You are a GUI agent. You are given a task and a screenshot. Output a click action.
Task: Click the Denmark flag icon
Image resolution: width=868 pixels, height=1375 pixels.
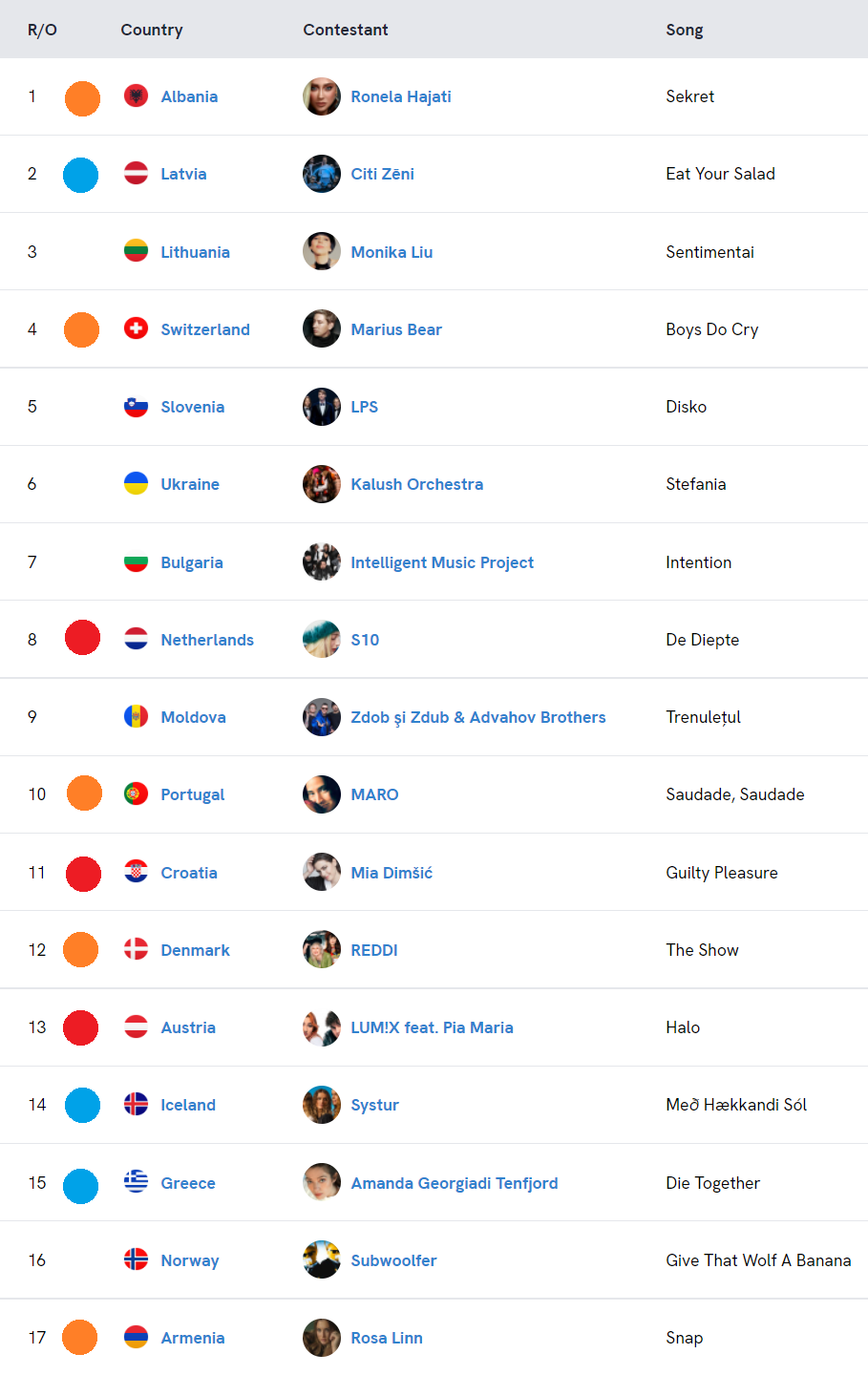click(137, 950)
